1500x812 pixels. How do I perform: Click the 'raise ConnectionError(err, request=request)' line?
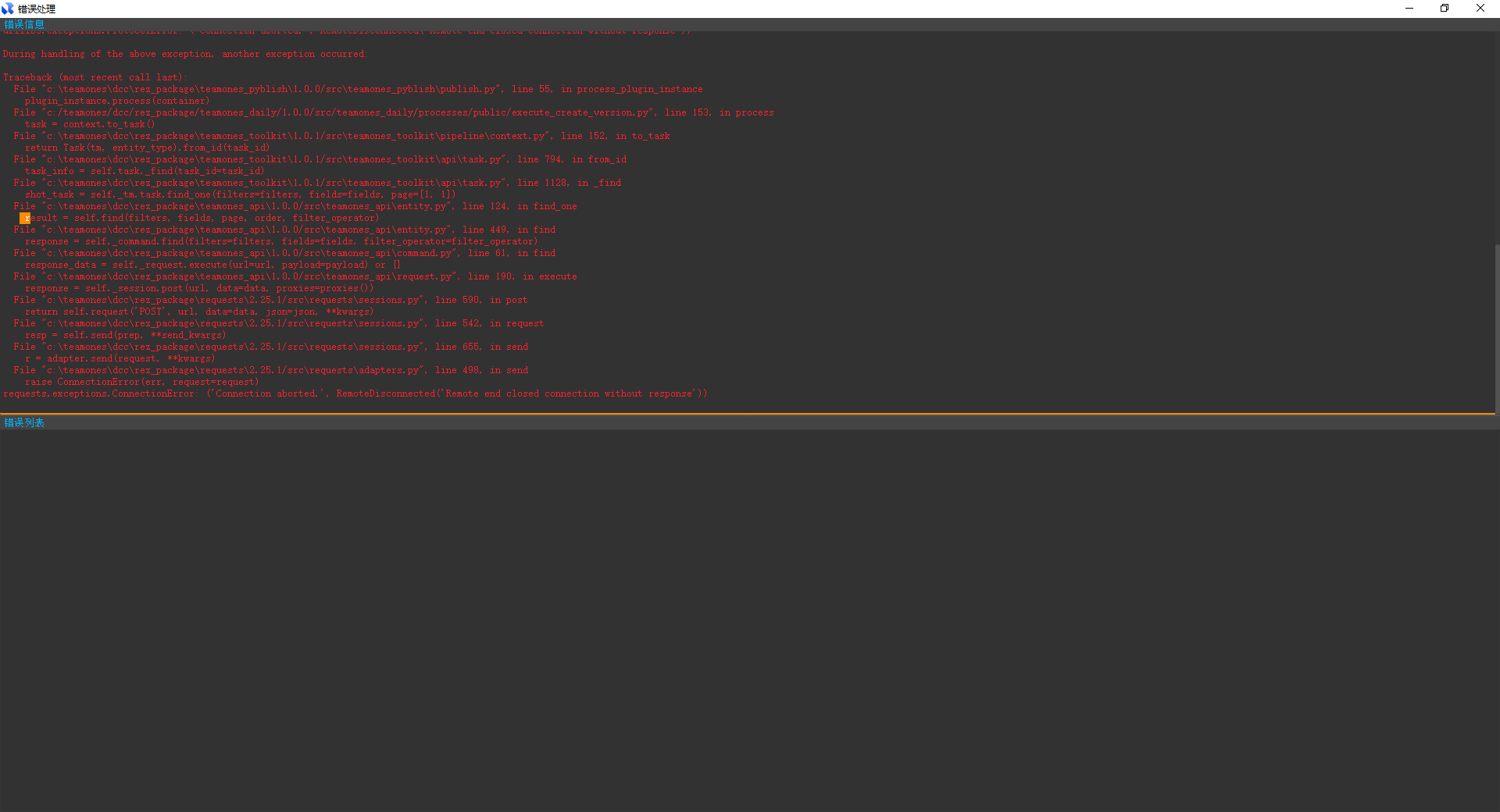141,382
